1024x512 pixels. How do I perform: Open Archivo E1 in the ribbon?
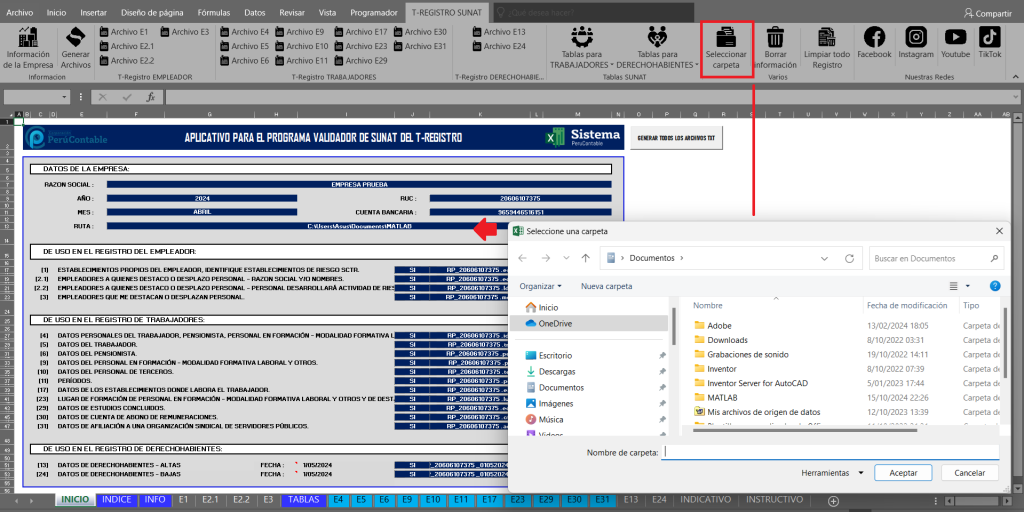point(124,31)
